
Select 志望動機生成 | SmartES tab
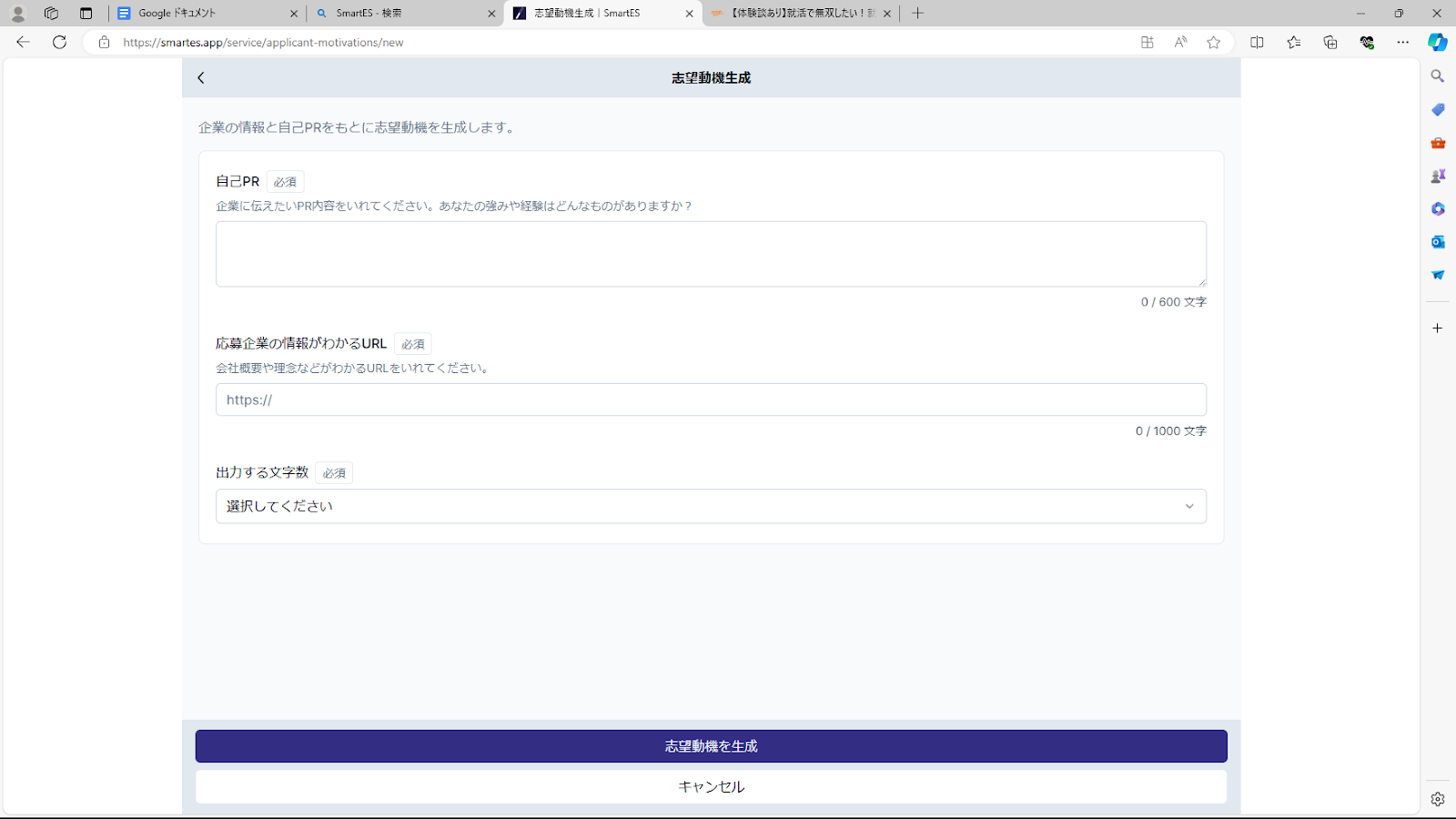(x=602, y=14)
